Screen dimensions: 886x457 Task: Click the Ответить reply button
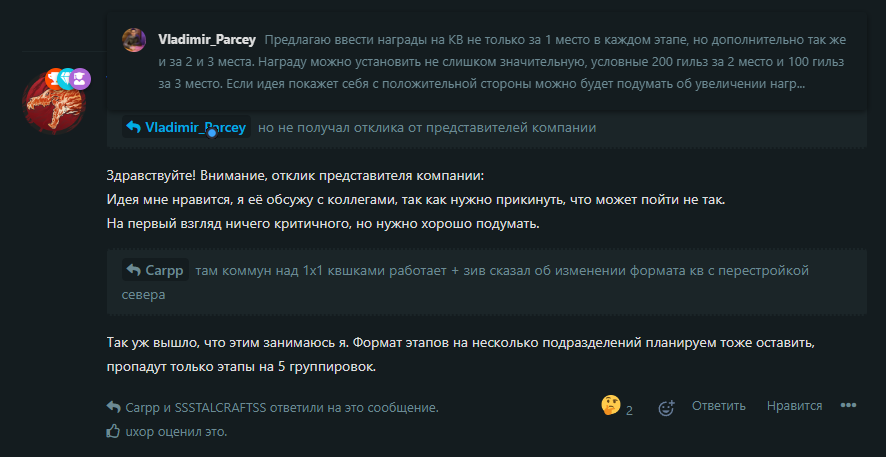click(x=719, y=406)
